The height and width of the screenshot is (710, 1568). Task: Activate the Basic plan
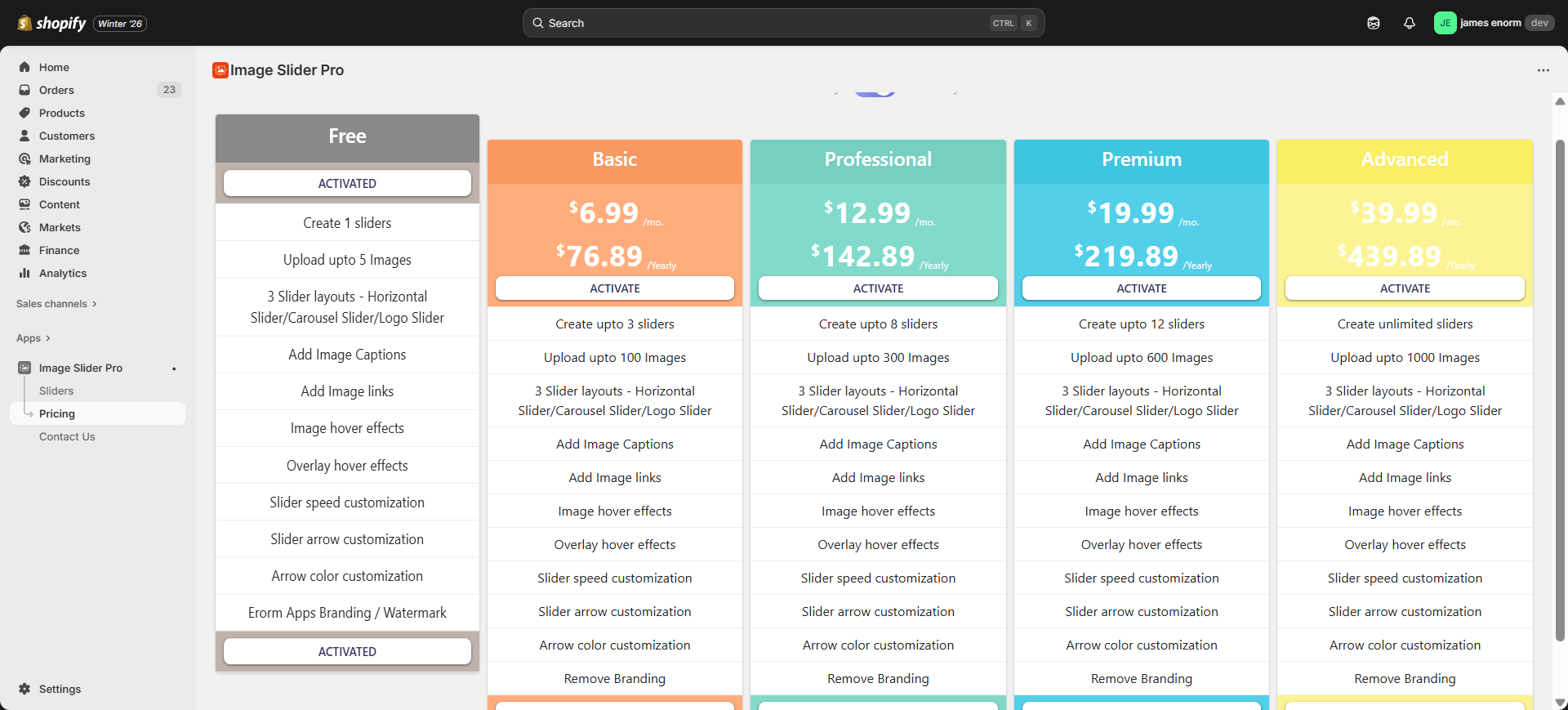tap(614, 288)
